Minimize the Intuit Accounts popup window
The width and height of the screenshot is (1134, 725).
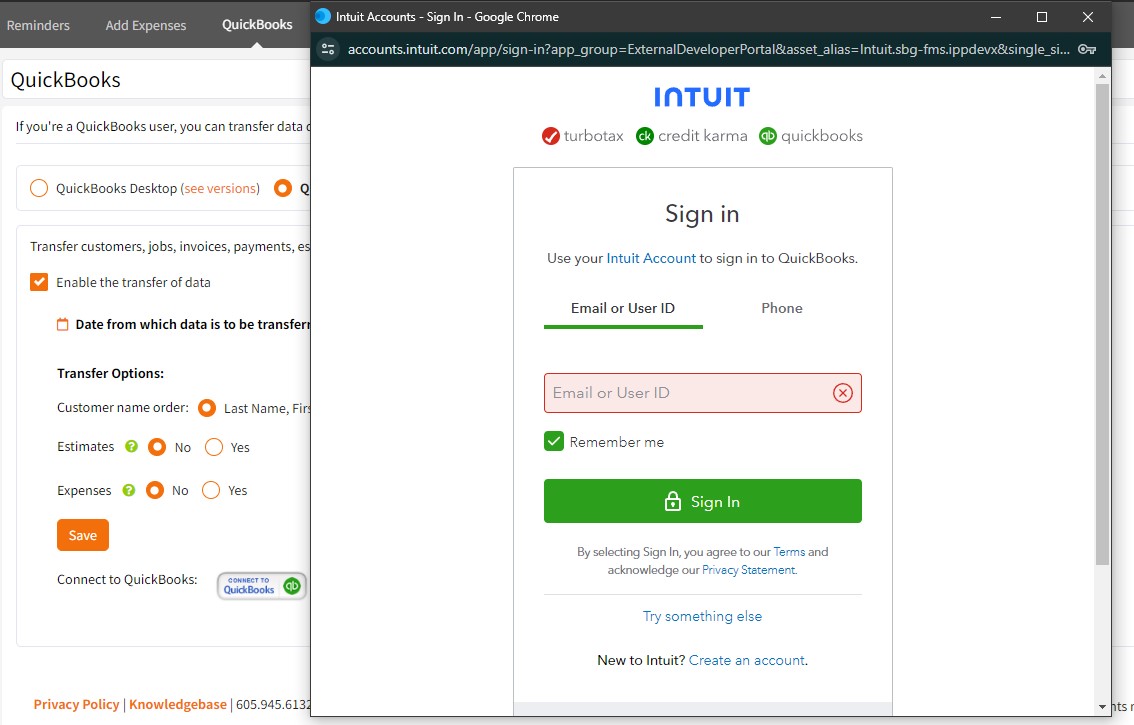996,17
